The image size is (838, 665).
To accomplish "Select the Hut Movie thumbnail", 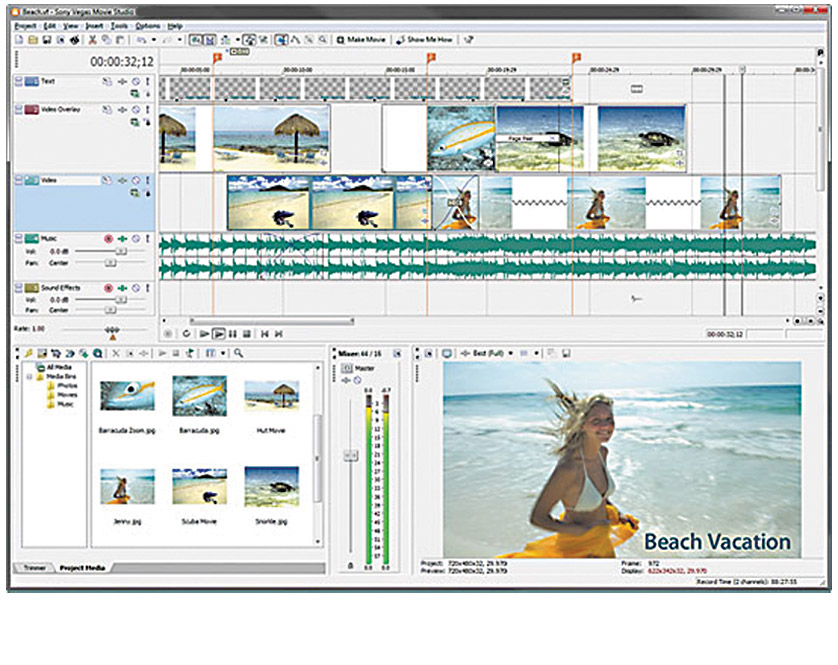I will pyautogui.click(x=271, y=396).
